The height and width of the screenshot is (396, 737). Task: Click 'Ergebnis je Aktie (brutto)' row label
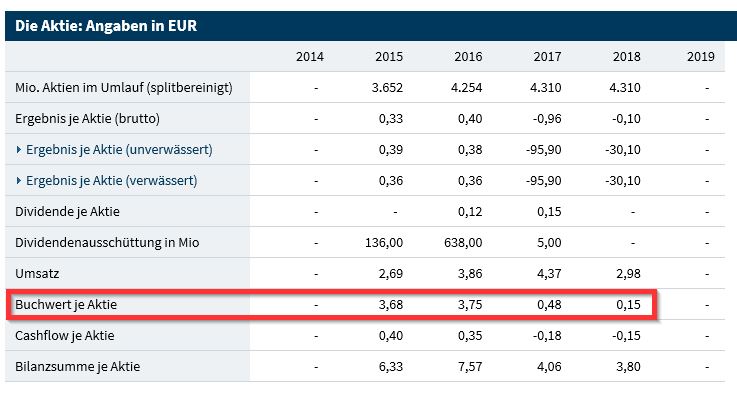[x=87, y=118]
